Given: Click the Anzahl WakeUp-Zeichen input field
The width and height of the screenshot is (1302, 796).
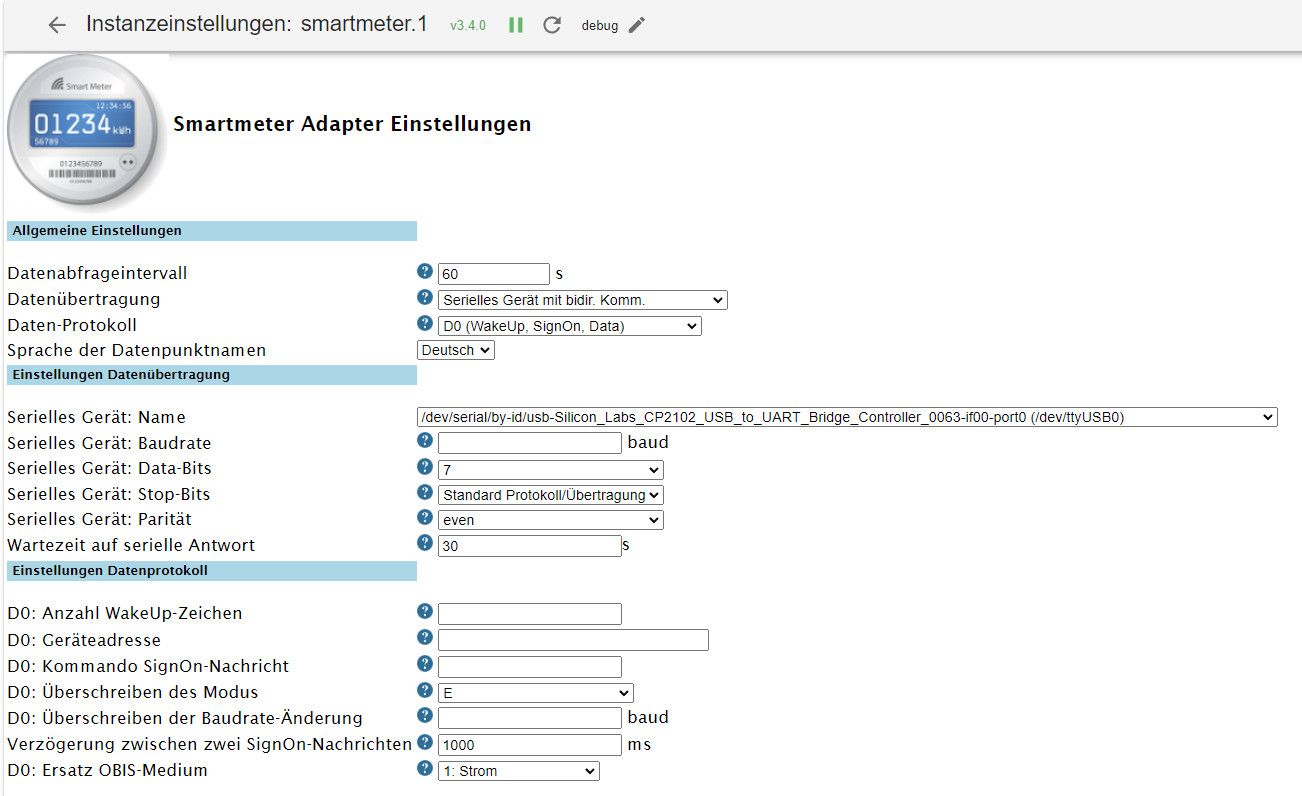Looking at the screenshot, I should [530, 614].
